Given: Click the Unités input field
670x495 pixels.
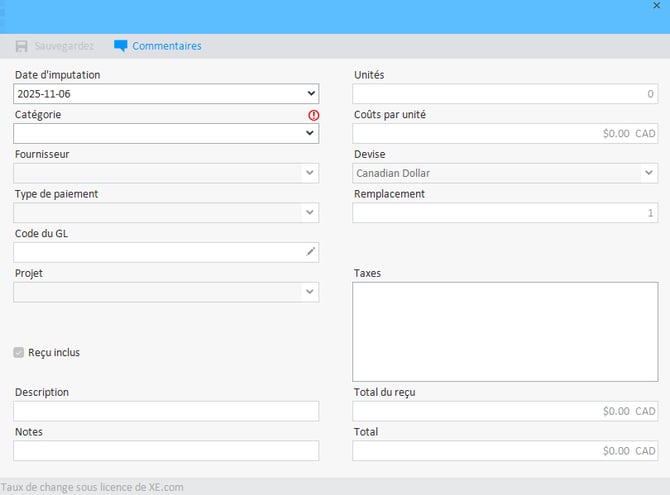Looking at the screenshot, I should pos(505,94).
